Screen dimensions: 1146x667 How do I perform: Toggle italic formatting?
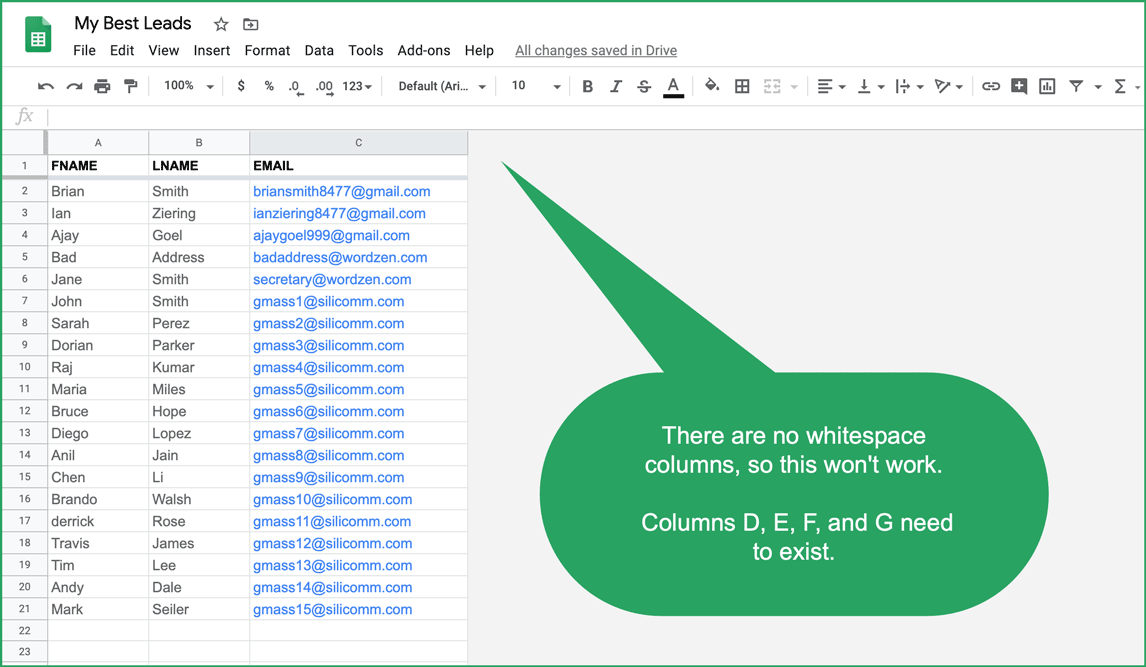[616, 87]
